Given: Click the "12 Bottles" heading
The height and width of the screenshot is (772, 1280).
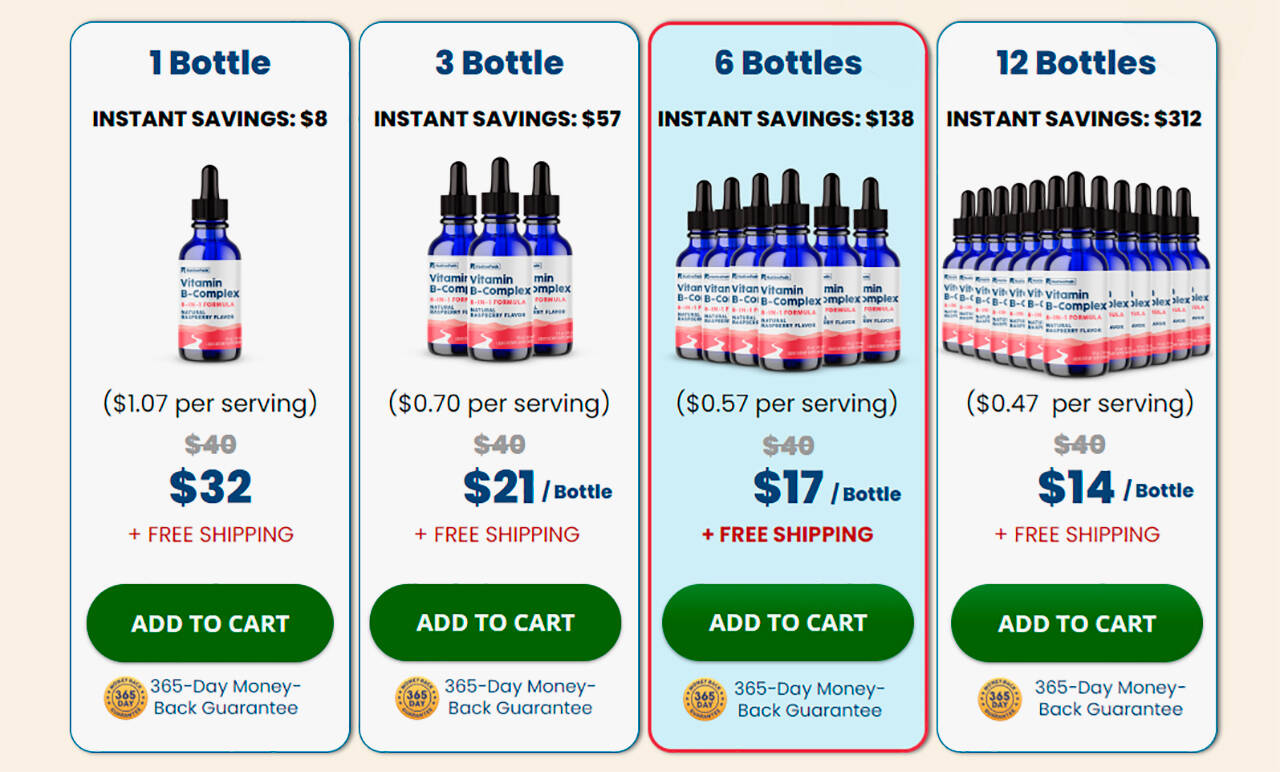Looking at the screenshot, I should (x=1076, y=63).
